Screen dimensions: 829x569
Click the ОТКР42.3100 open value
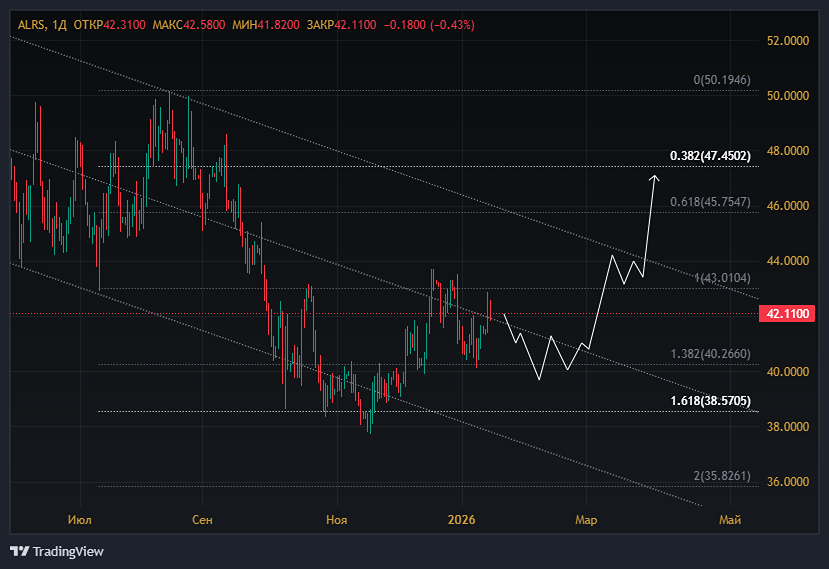[109, 25]
